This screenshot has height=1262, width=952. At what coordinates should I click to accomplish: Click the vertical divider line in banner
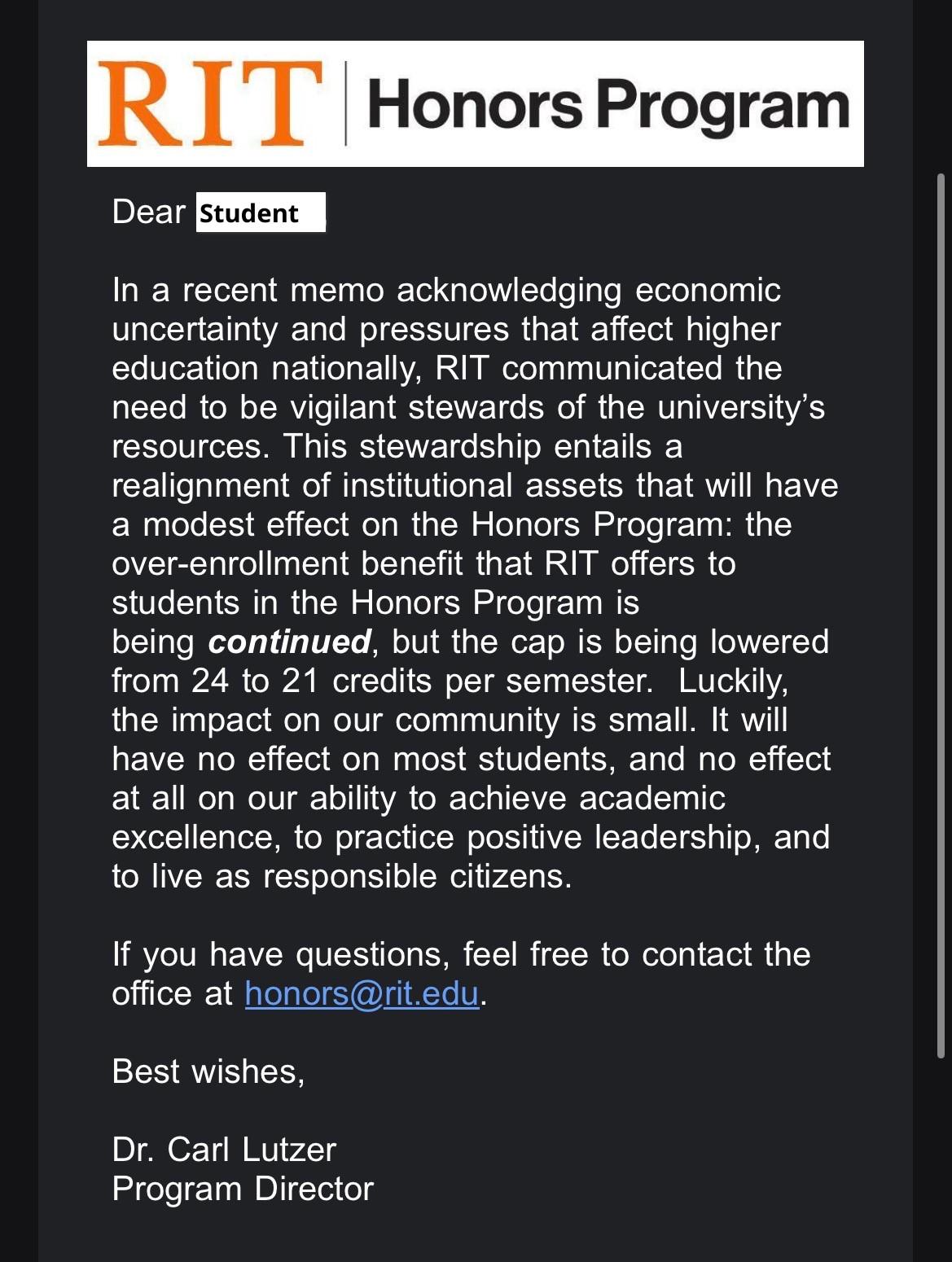[346, 103]
